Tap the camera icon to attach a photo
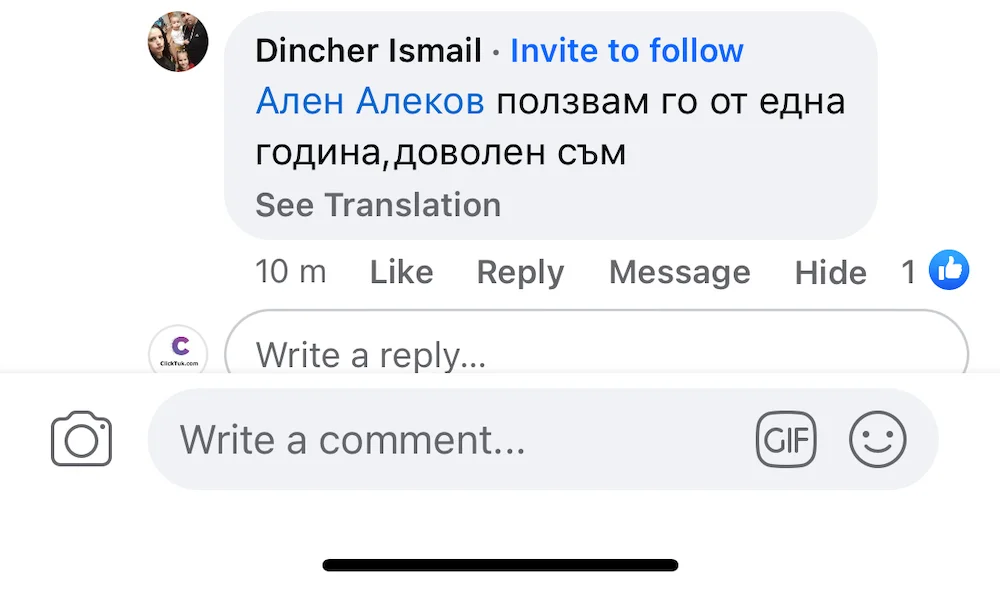 click(x=81, y=439)
